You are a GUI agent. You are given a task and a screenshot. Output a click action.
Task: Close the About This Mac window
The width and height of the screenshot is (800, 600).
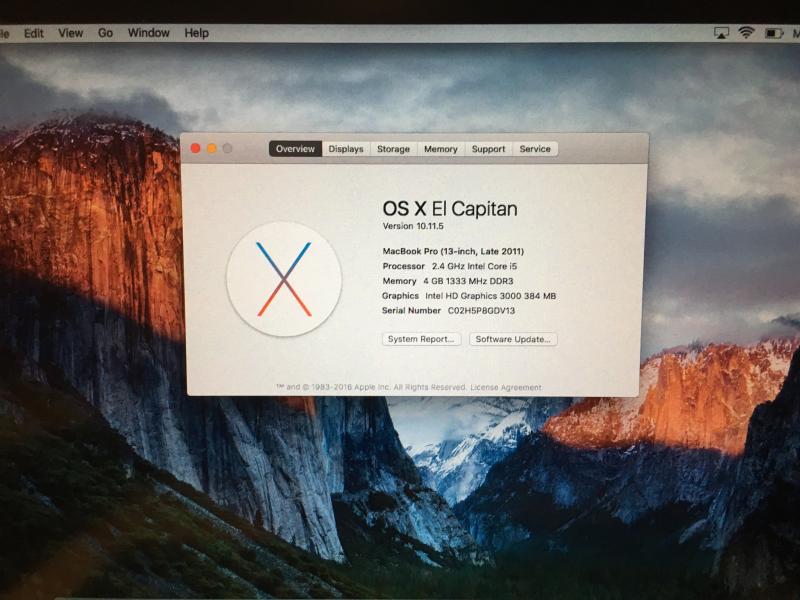click(195, 148)
